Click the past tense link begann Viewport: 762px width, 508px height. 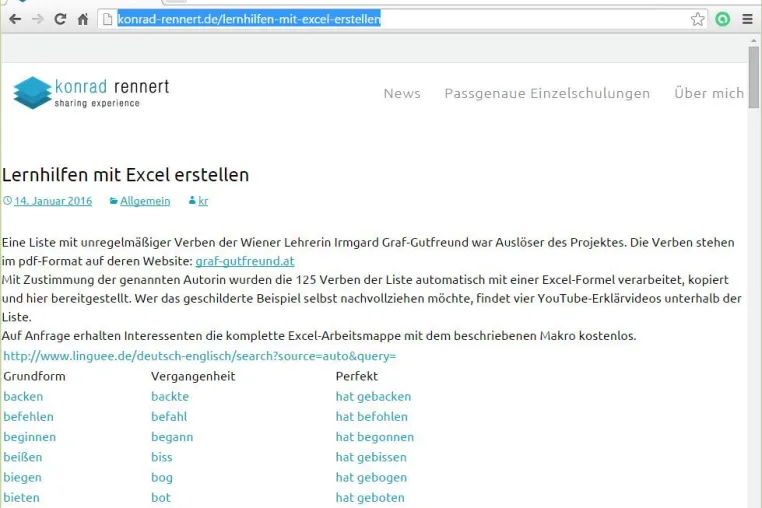coord(172,437)
